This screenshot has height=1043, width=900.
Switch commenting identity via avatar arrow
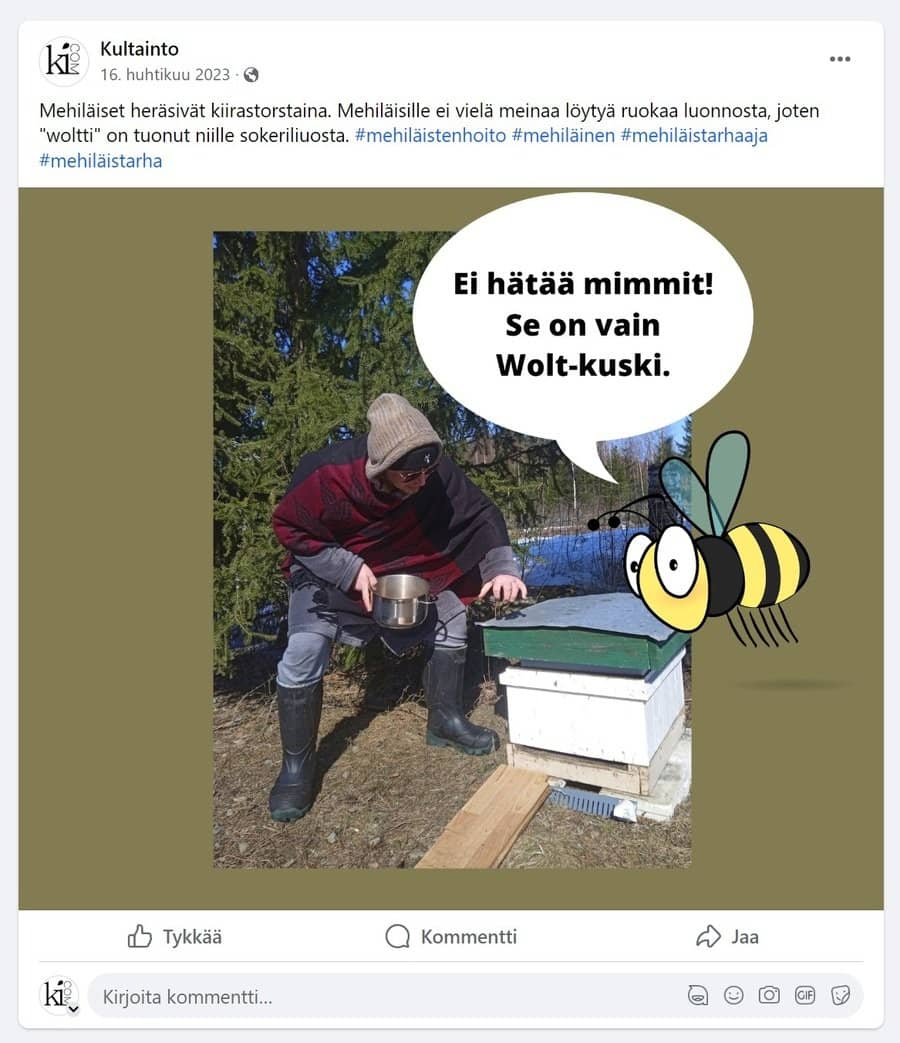[x=73, y=1009]
